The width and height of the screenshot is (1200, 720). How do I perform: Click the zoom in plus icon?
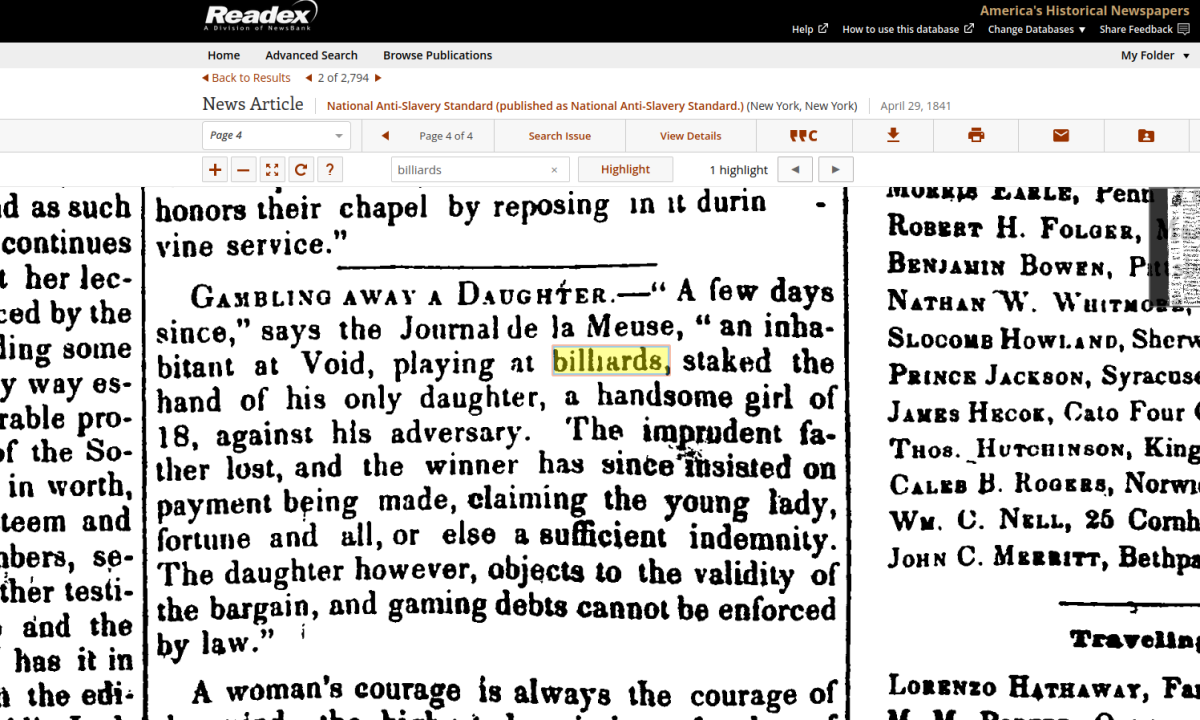click(x=215, y=170)
